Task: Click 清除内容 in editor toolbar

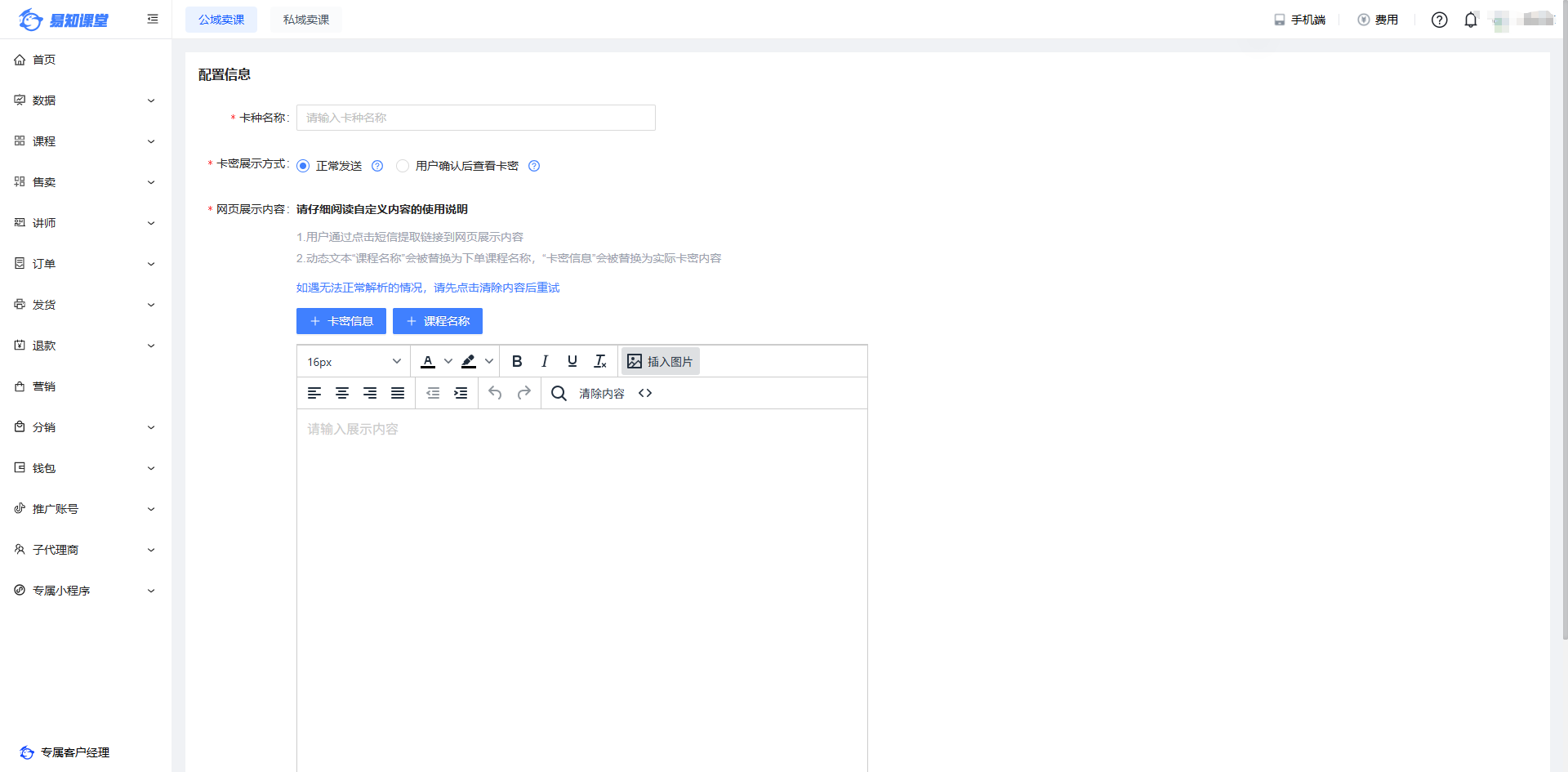Action: 602,393
